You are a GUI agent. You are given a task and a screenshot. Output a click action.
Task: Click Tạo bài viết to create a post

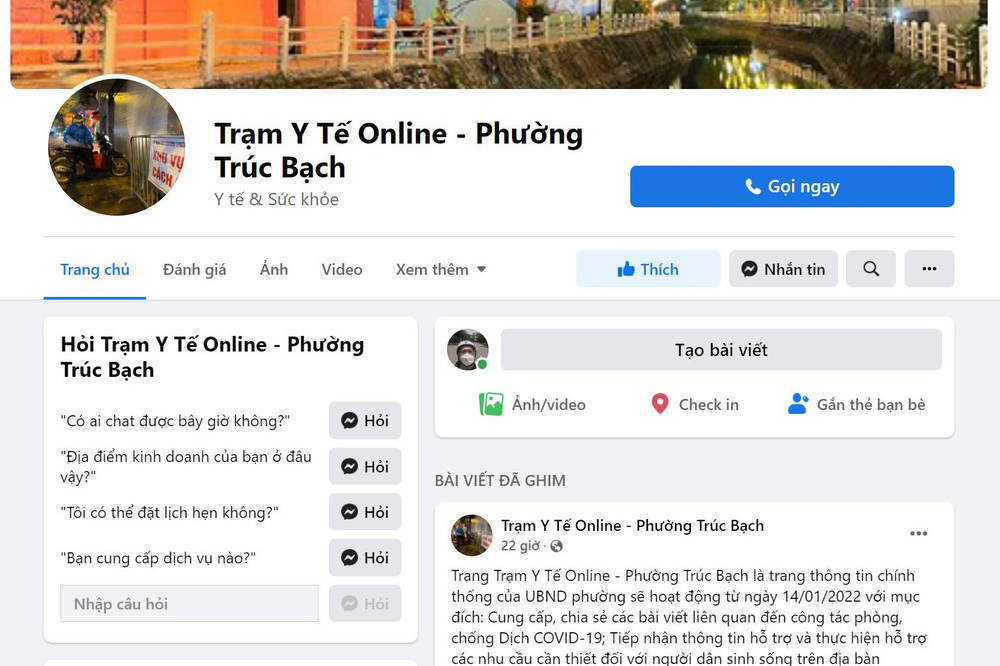[x=721, y=350]
